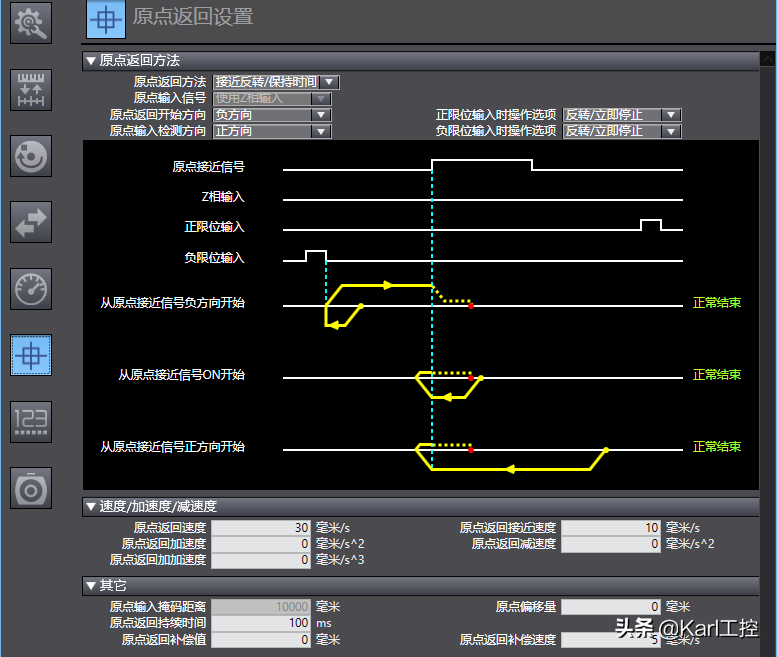Open servo drive settings camera icon
This screenshot has height=657, width=777.
(31, 487)
